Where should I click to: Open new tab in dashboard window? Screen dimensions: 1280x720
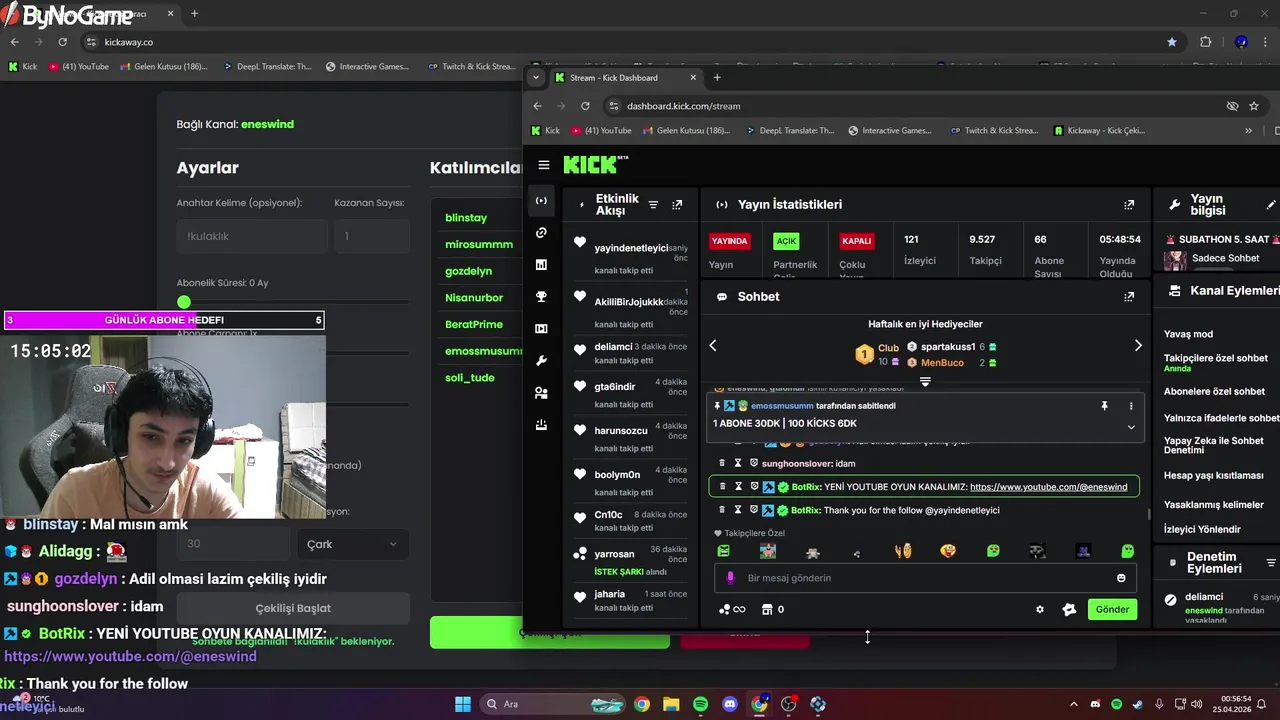(717, 77)
